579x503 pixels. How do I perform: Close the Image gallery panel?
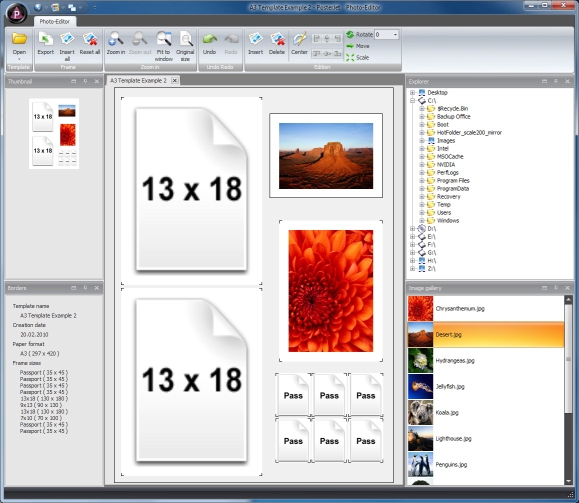click(x=568, y=288)
